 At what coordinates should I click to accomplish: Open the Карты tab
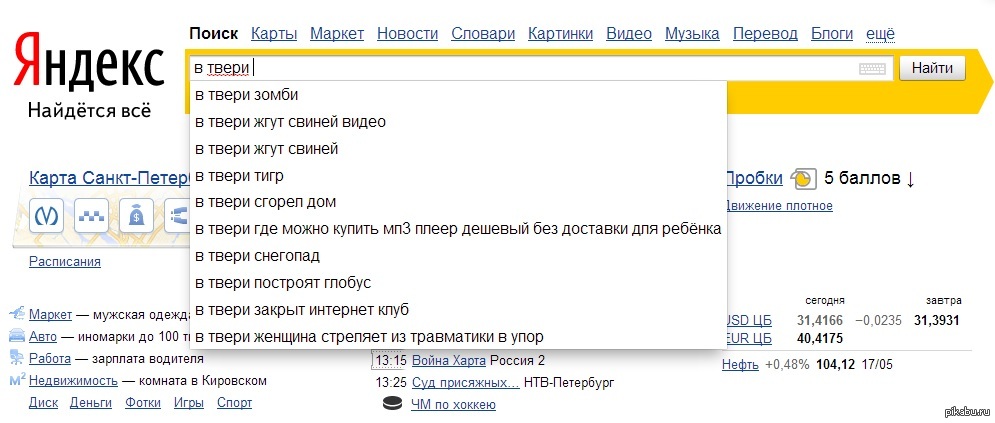[x=274, y=34]
